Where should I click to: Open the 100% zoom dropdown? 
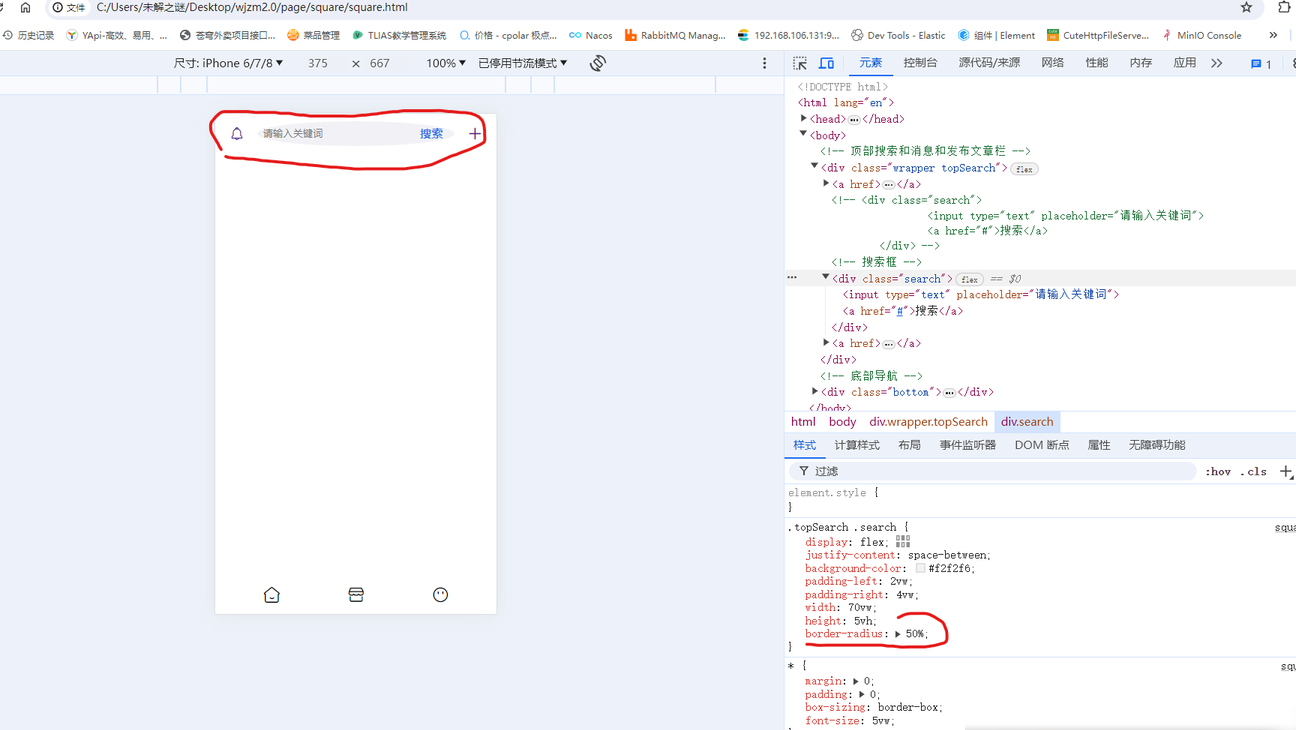pos(446,63)
